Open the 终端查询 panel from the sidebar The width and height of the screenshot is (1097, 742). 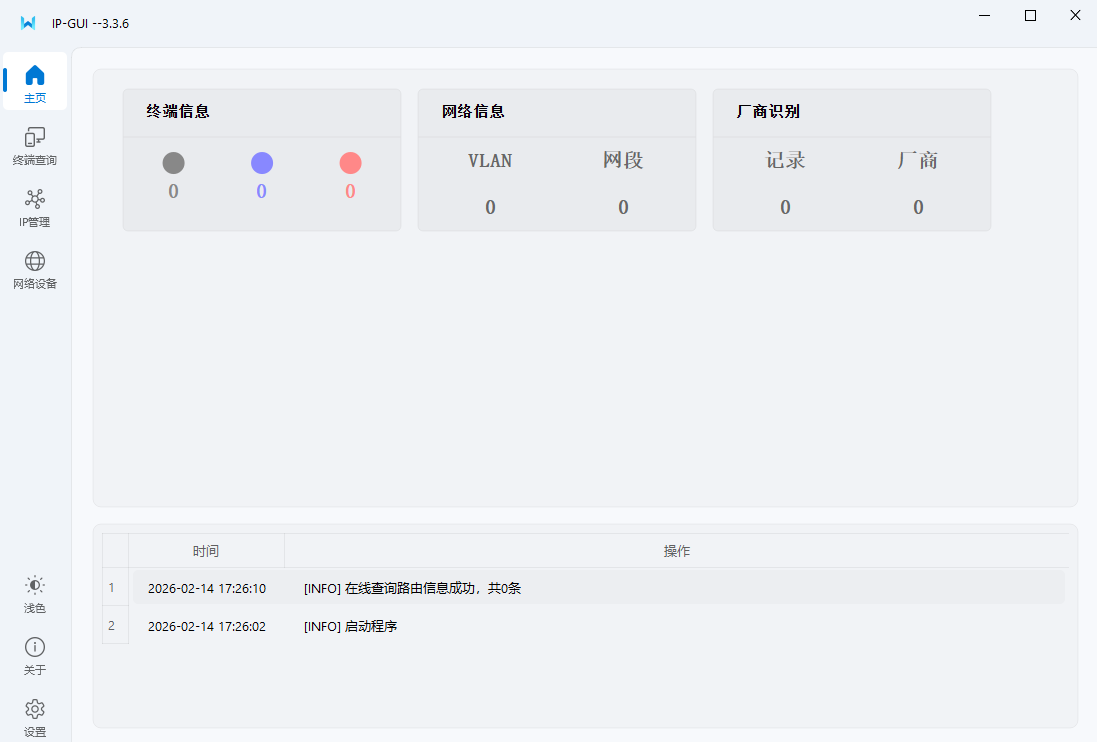point(34,145)
